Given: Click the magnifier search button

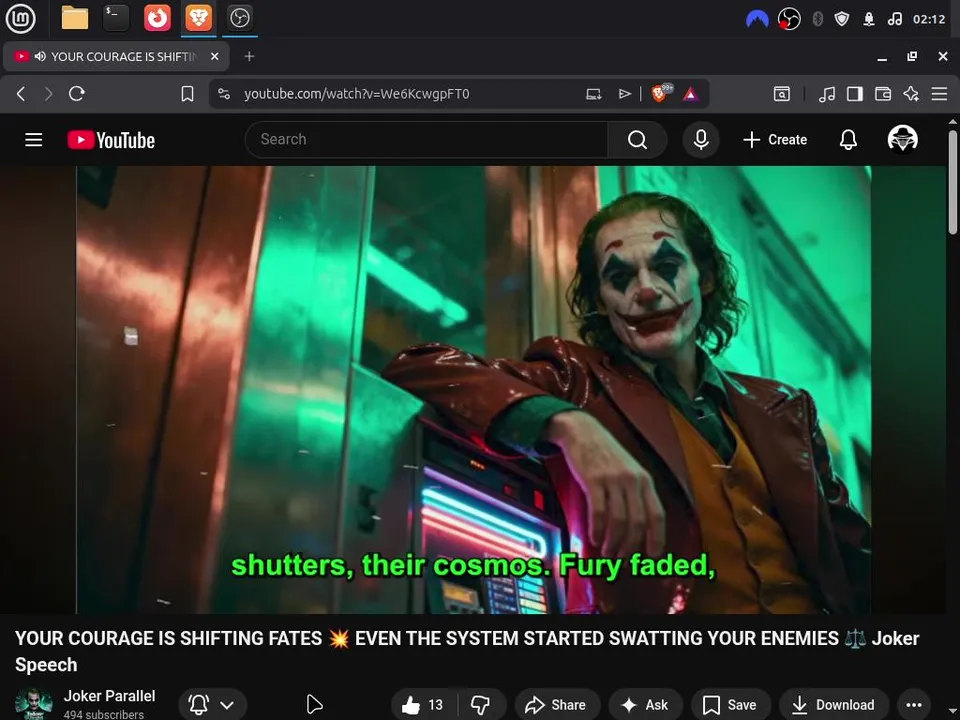Looking at the screenshot, I should 637,140.
